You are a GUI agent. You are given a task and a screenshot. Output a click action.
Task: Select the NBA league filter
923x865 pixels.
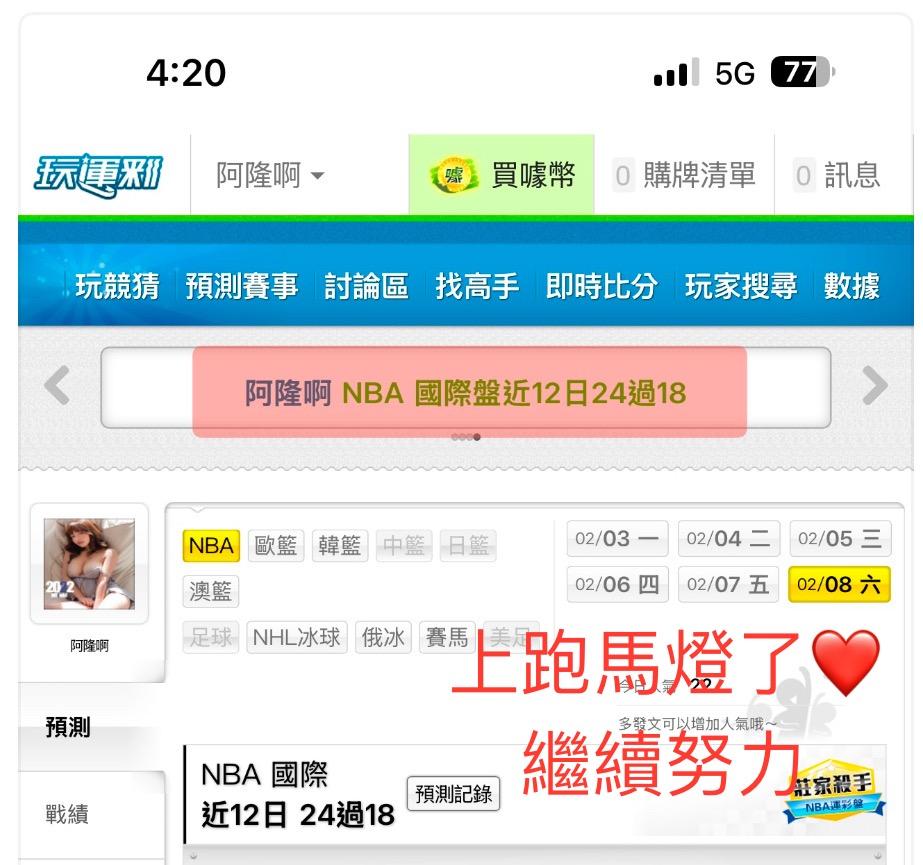click(x=211, y=545)
